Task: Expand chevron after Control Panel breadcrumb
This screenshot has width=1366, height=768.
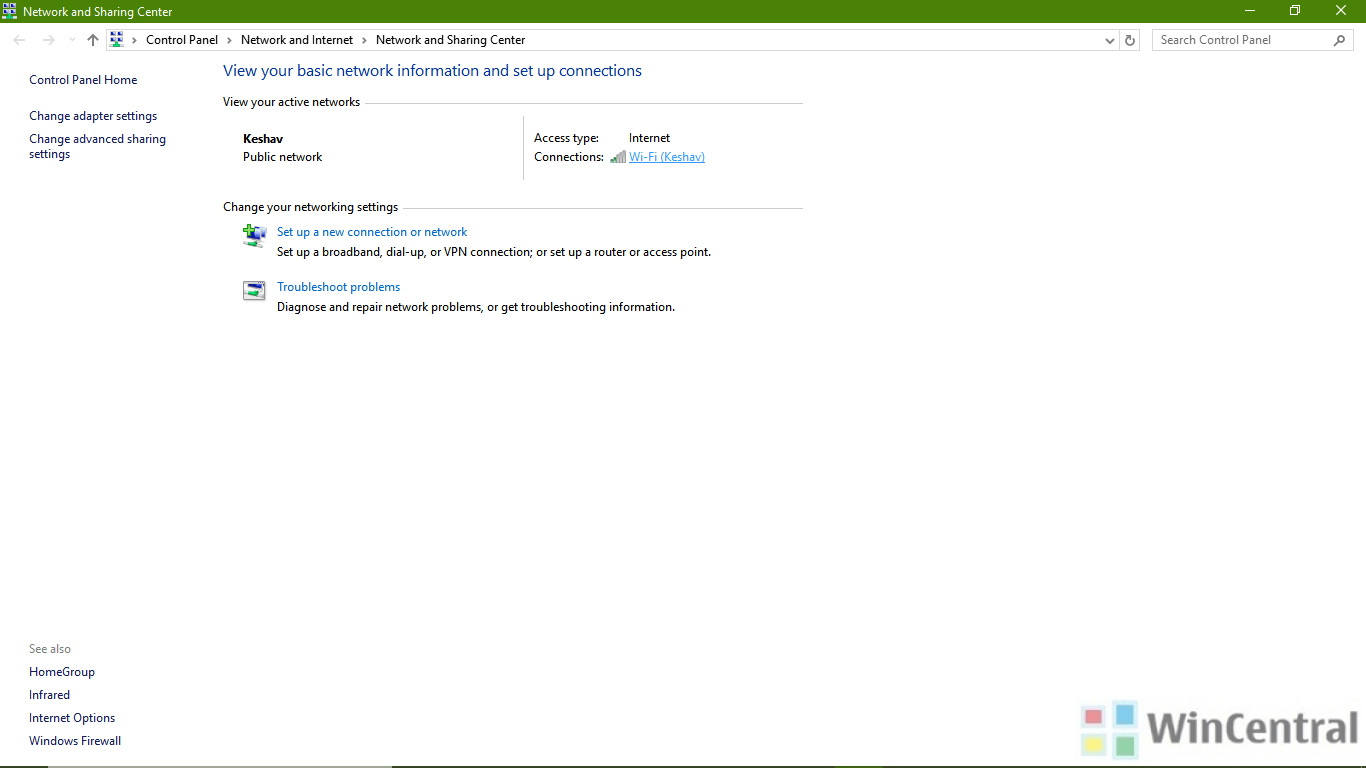Action: click(229, 40)
